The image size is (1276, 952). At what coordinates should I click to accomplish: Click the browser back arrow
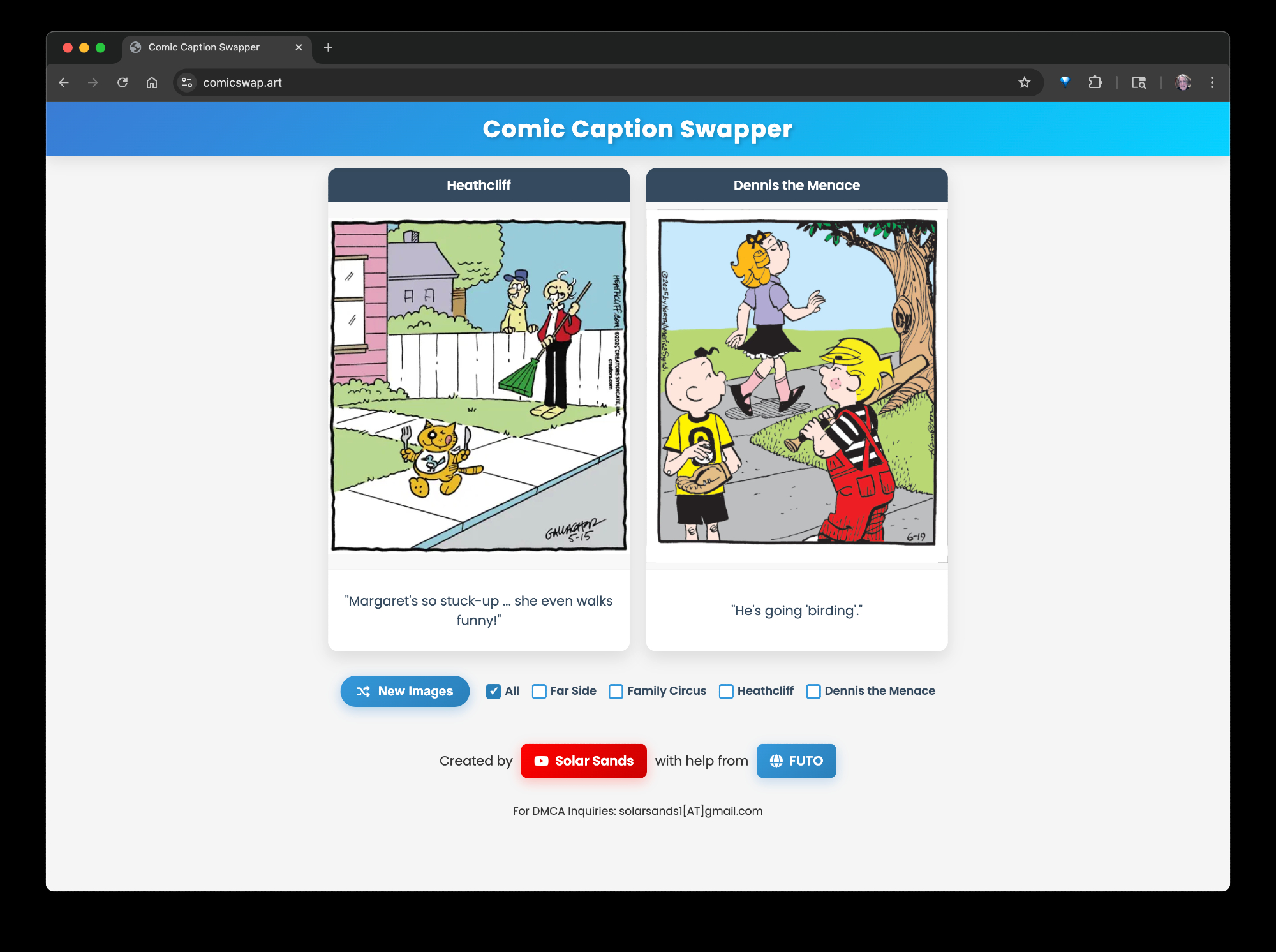click(64, 82)
